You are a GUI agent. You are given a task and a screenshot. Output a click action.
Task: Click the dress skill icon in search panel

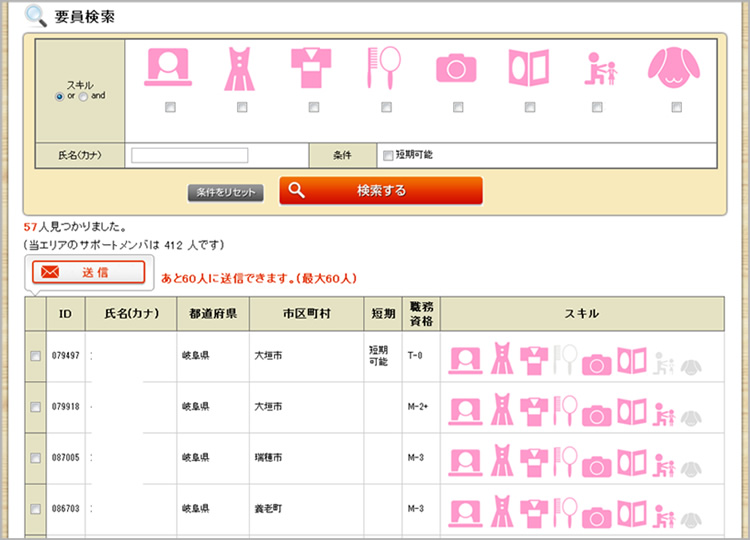(240, 69)
